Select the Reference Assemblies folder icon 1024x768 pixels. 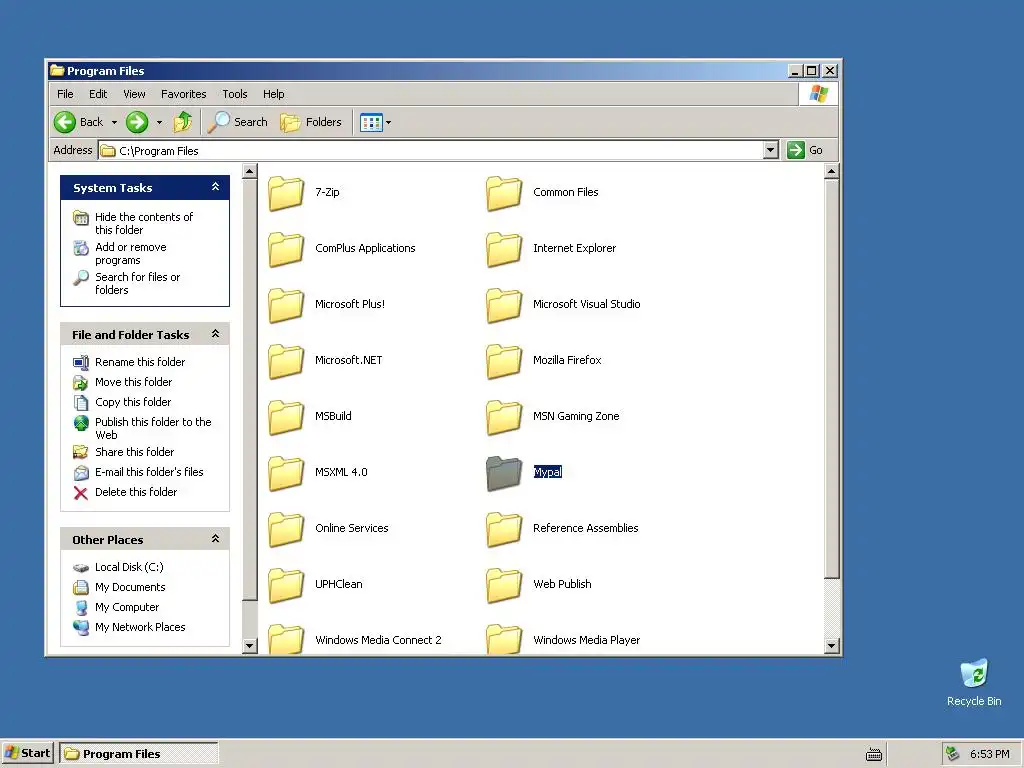pos(504,530)
